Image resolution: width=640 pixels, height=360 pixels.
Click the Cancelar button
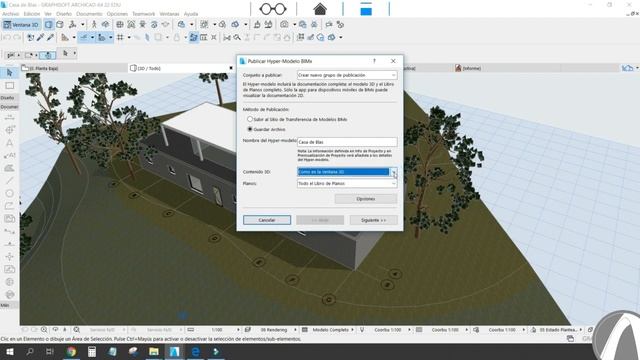coord(267,220)
